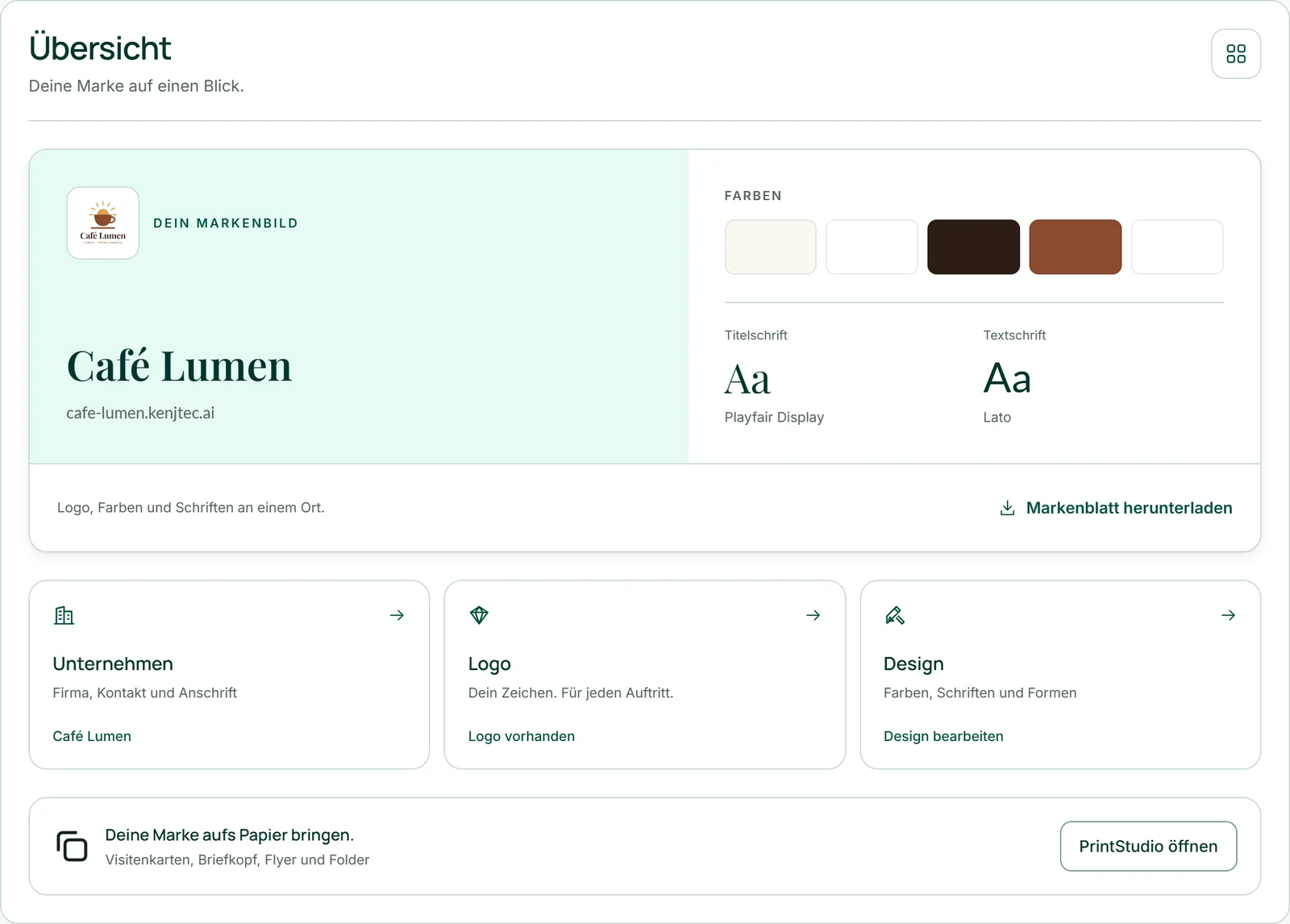This screenshot has height=924, width=1290.
Task: Select the second white color swatch
Action: [x=872, y=247]
